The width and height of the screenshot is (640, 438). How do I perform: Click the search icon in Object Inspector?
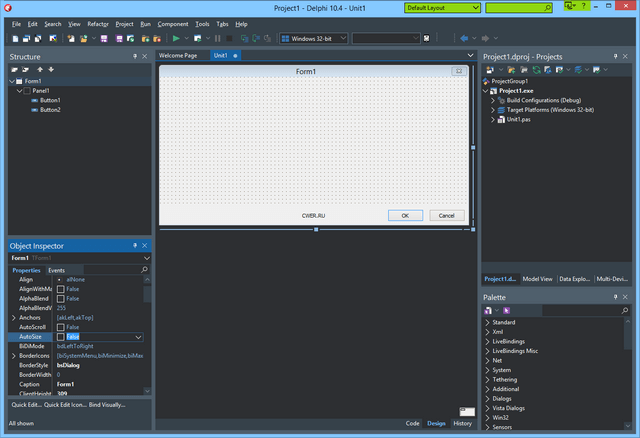(144, 270)
